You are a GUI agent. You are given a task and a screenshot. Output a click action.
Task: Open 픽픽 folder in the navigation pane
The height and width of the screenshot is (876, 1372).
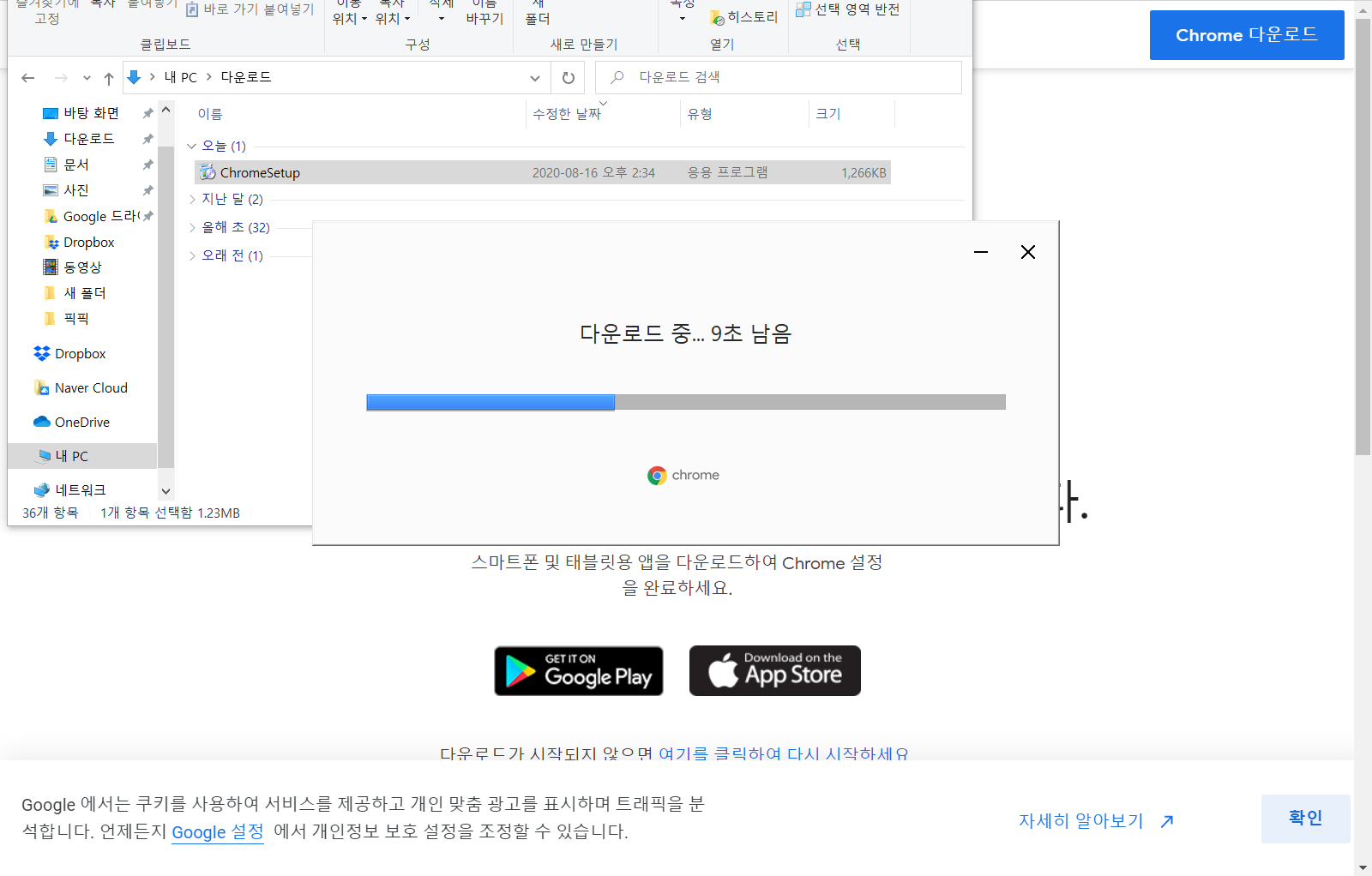(76, 319)
